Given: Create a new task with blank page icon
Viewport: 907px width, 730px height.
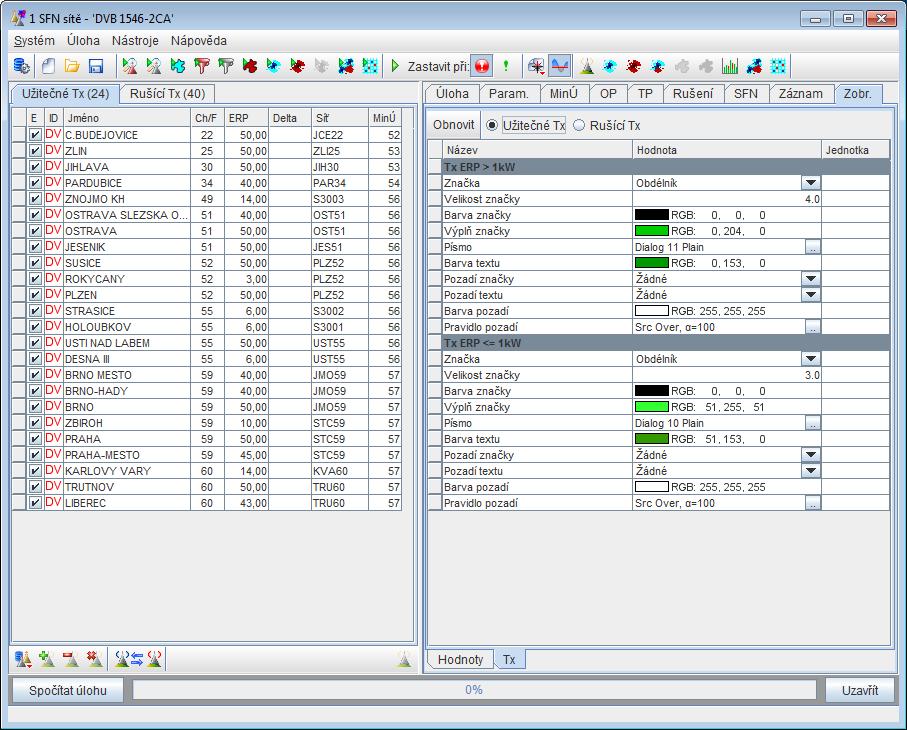Looking at the screenshot, I should (48, 66).
